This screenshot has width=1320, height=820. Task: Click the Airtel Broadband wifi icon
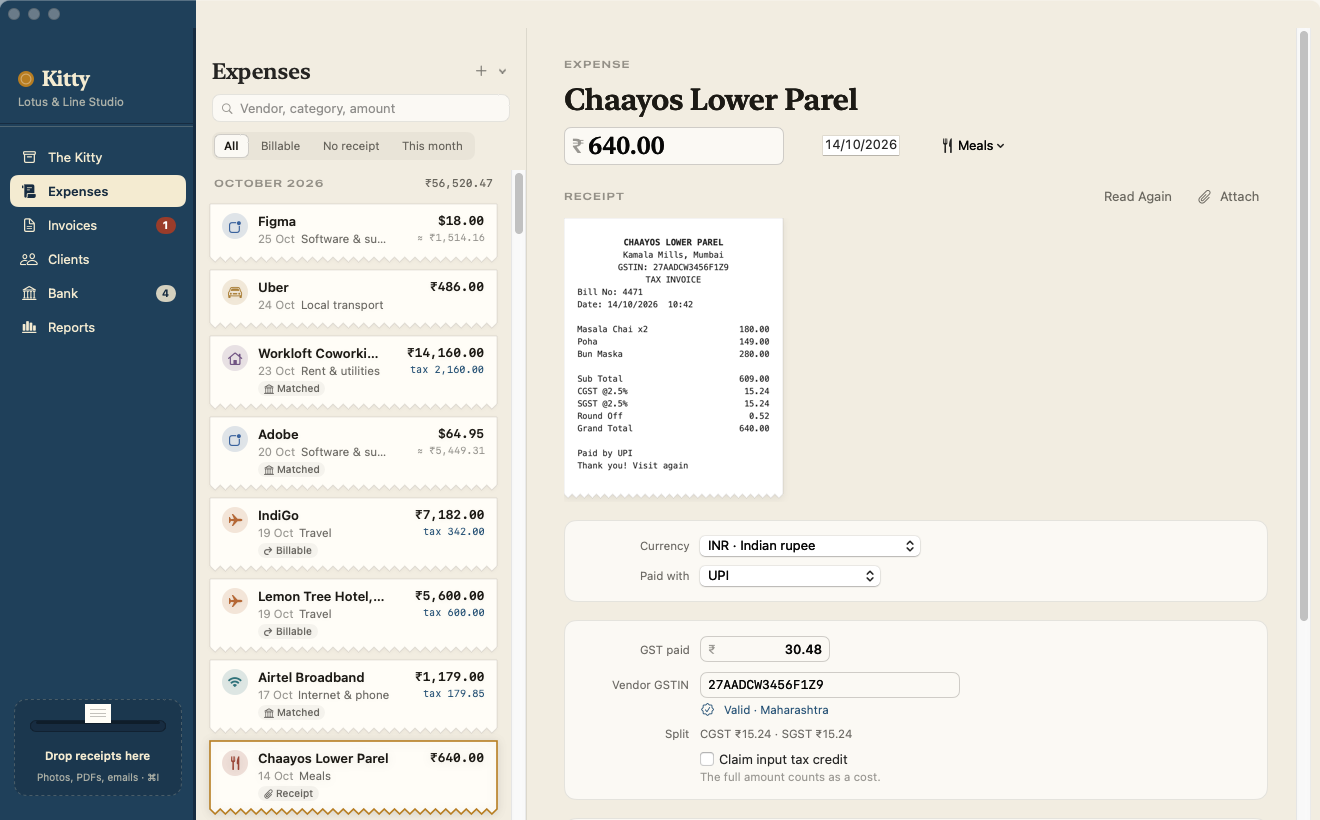pos(235,682)
